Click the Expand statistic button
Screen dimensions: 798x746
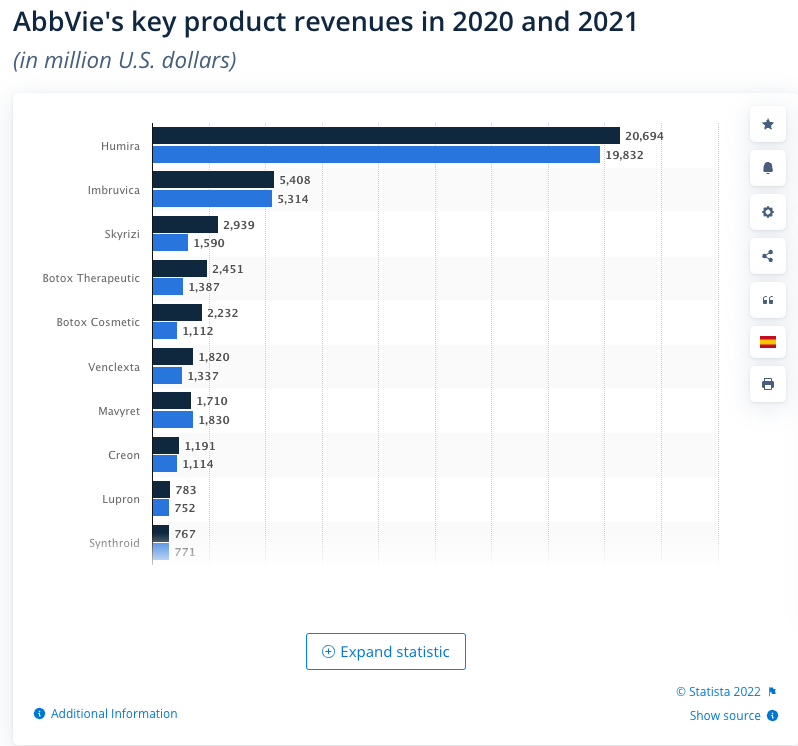pyautogui.click(x=386, y=651)
